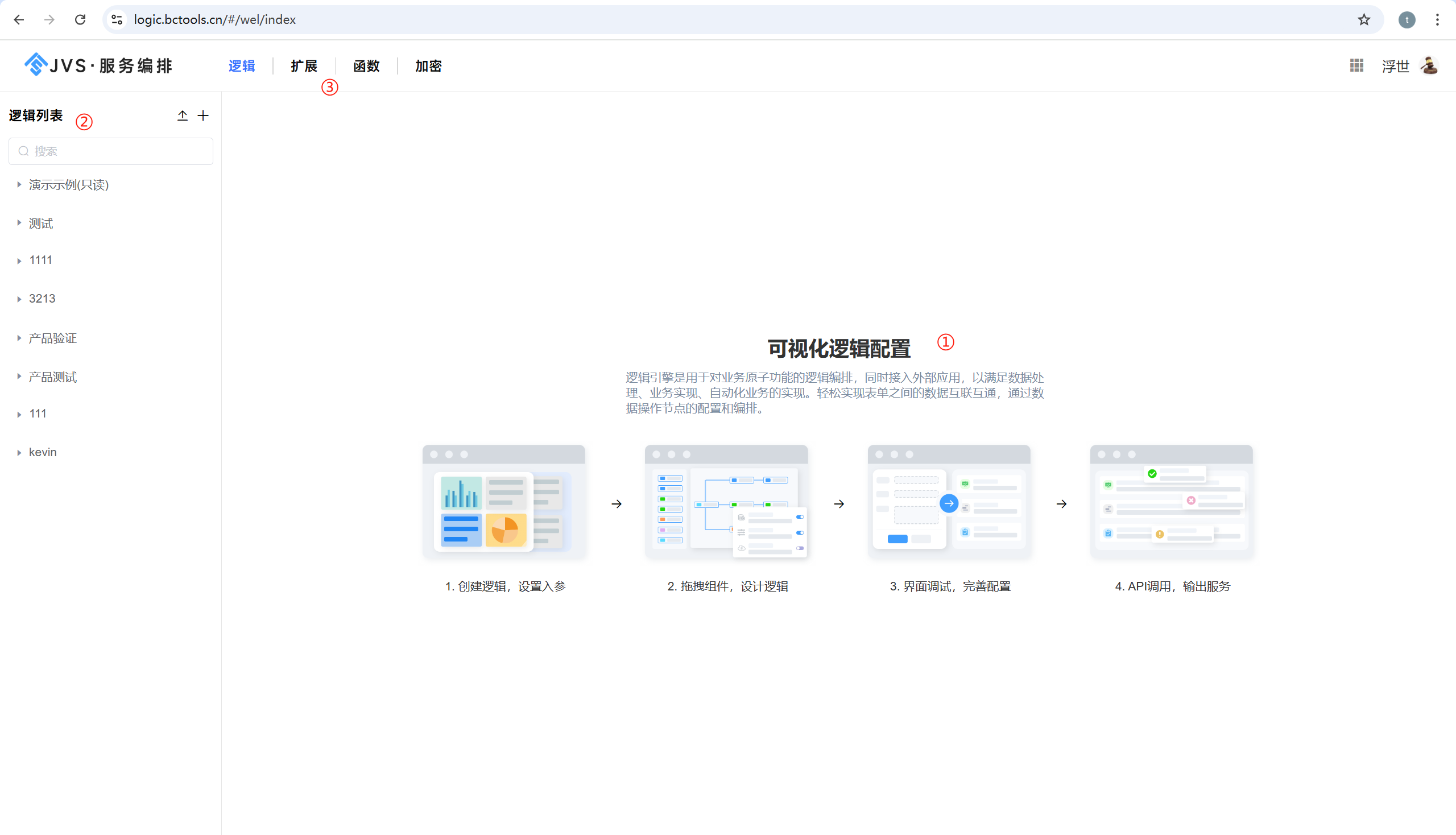The height and width of the screenshot is (835, 1456).
Task: Reload the page via browser refresh
Action: (x=80, y=19)
